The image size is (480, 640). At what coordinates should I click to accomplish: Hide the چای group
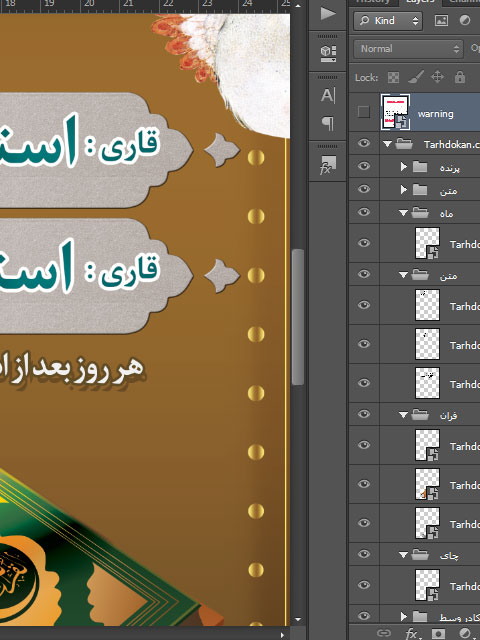click(364, 554)
